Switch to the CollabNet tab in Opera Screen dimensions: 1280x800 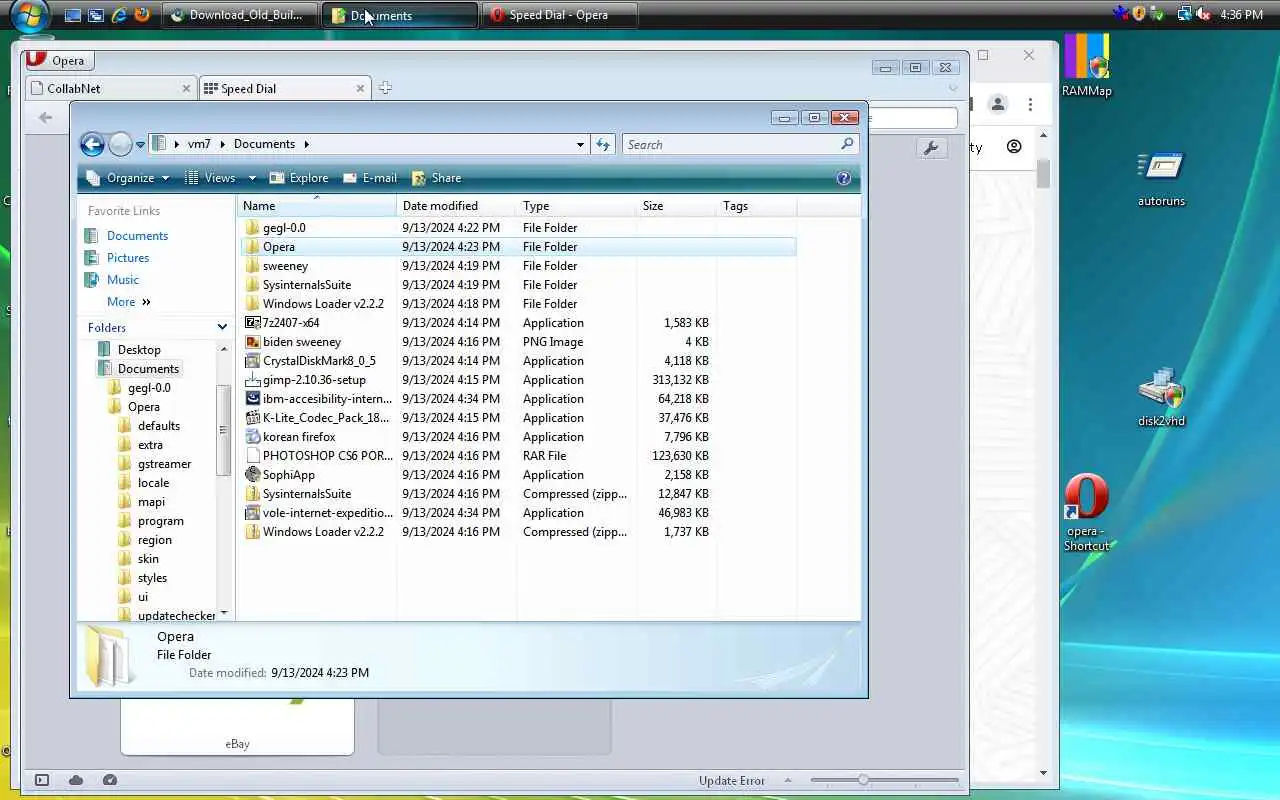coord(110,88)
